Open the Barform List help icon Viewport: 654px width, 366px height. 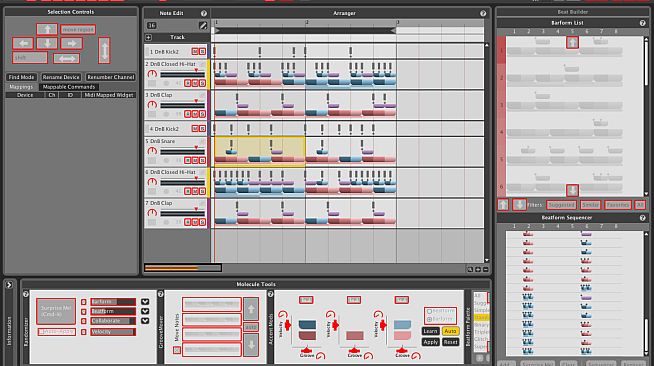point(642,23)
